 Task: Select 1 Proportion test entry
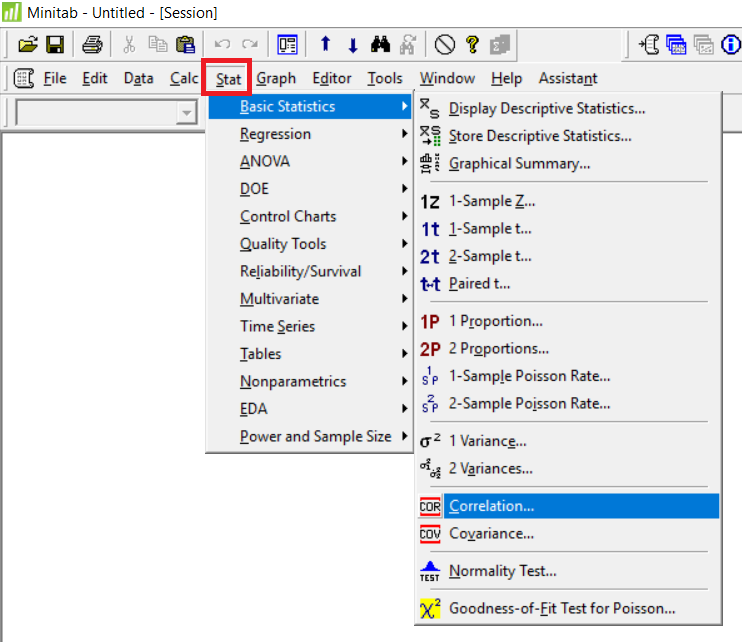coord(495,321)
